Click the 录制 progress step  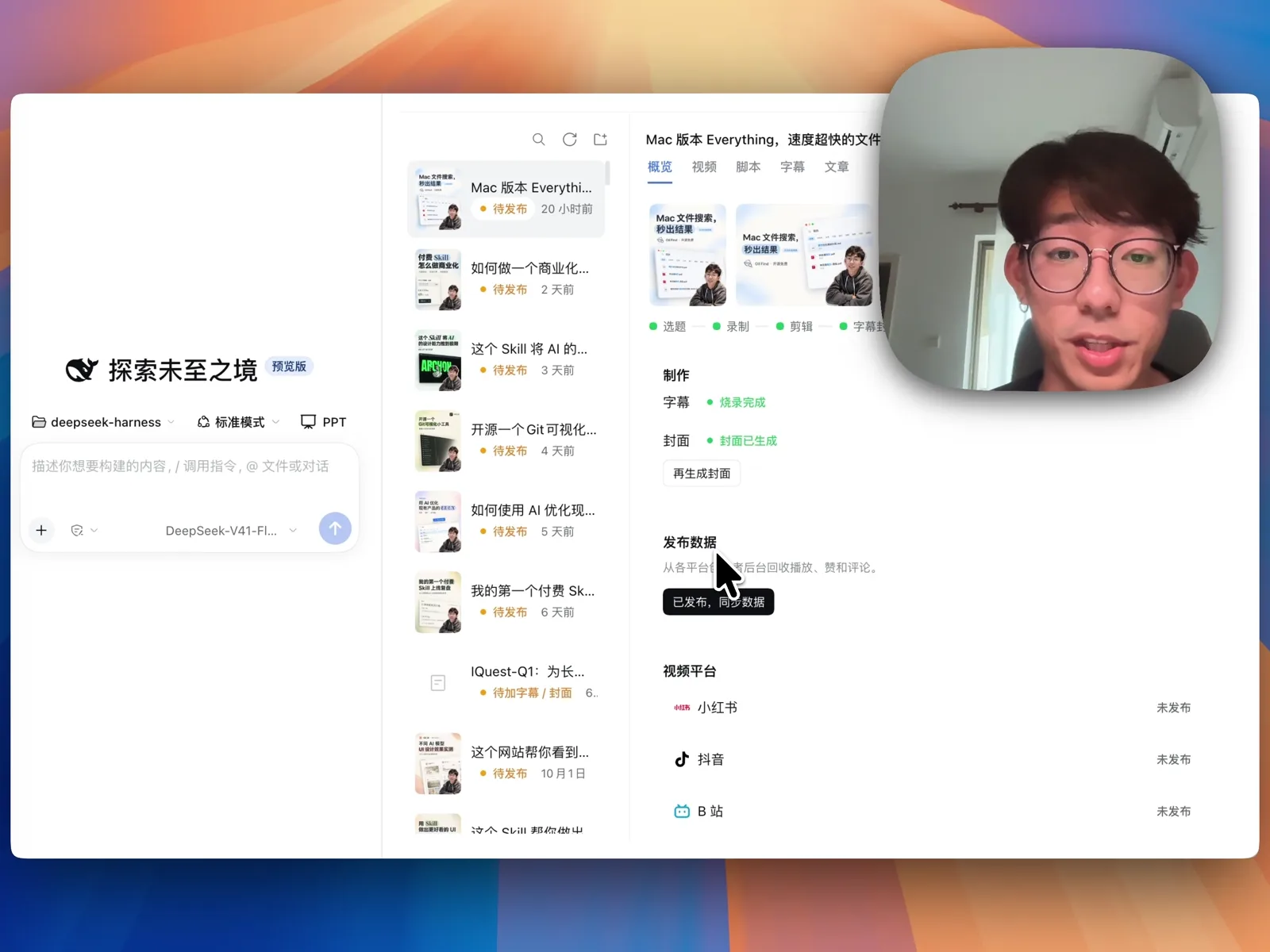click(x=731, y=326)
